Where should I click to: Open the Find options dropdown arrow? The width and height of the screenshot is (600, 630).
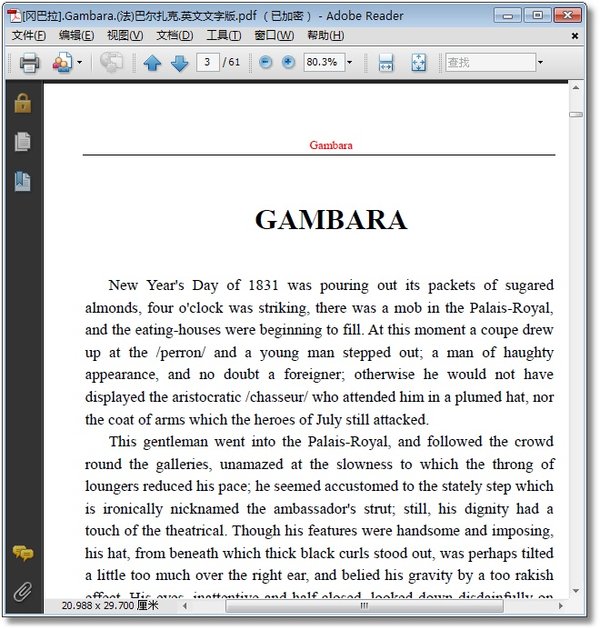pos(541,62)
